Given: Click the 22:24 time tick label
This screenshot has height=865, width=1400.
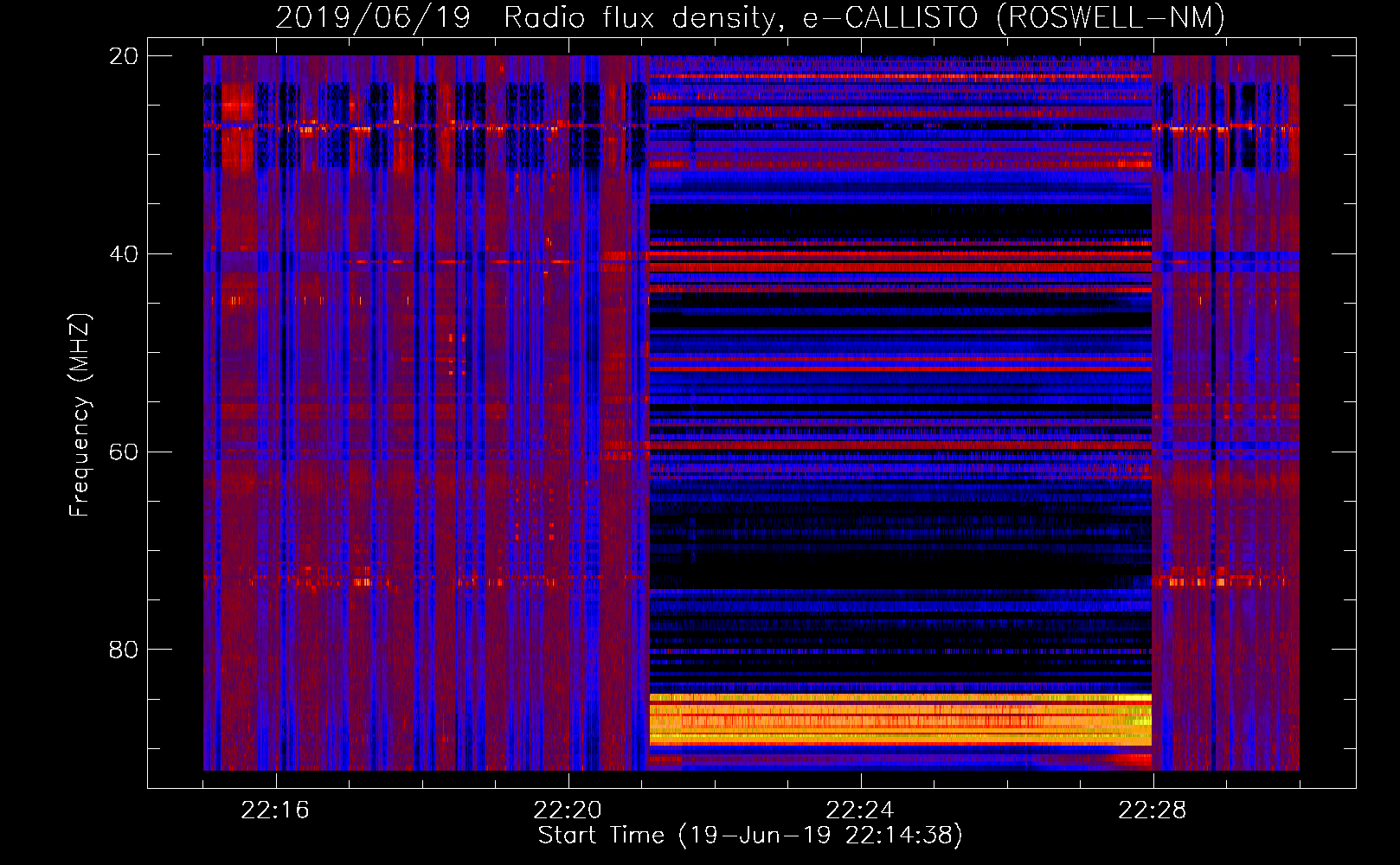Looking at the screenshot, I should (860, 811).
